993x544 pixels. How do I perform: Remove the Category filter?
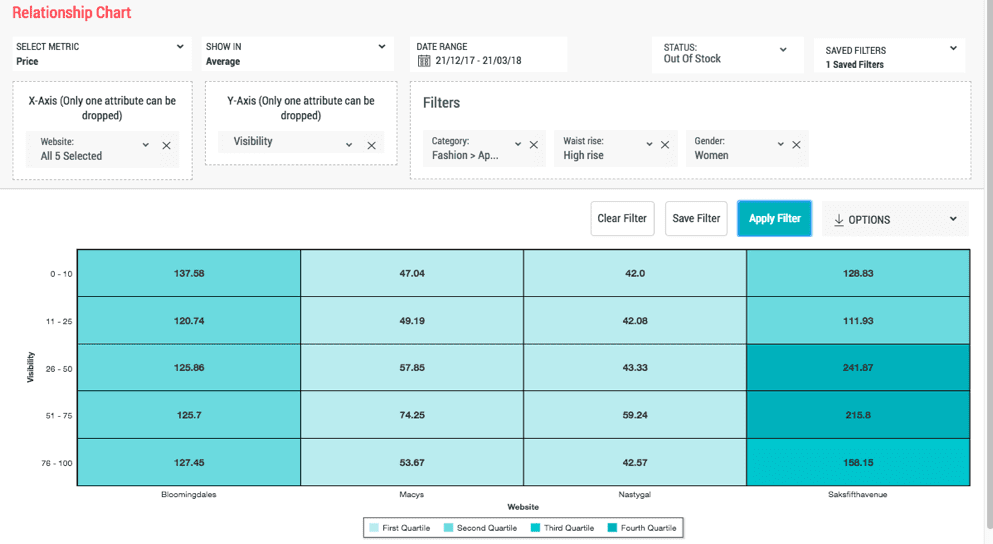534,145
